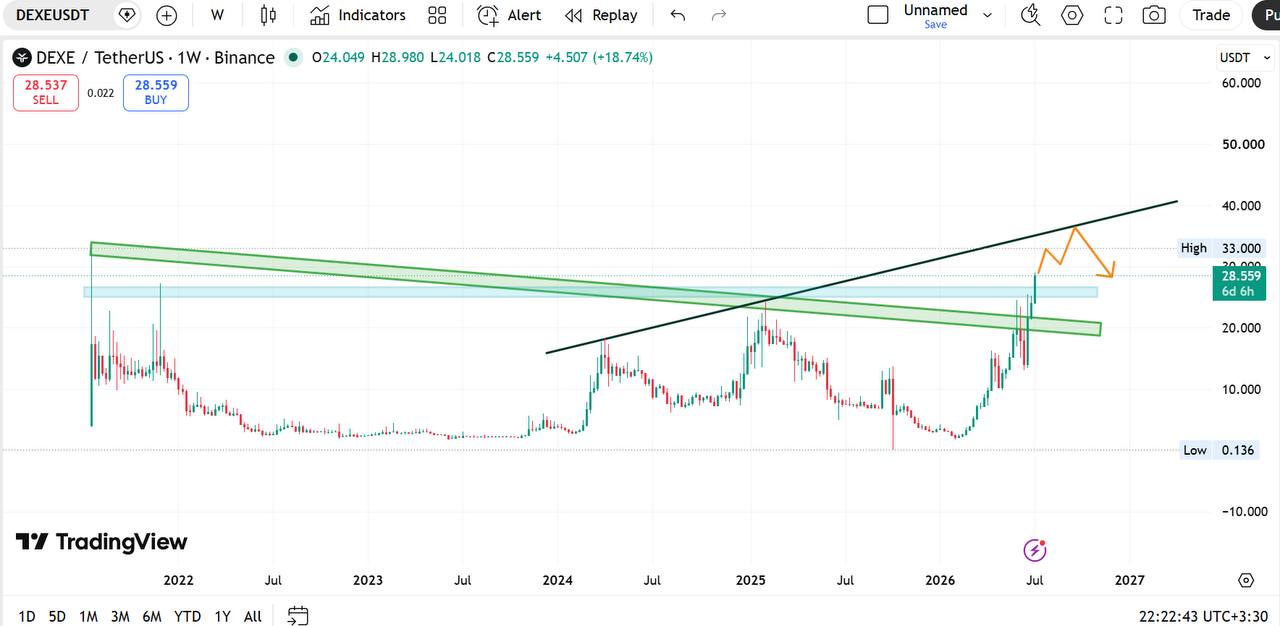This screenshot has height=626, width=1280.
Task: Click the current price label 28.559
Action: pos(1242,275)
